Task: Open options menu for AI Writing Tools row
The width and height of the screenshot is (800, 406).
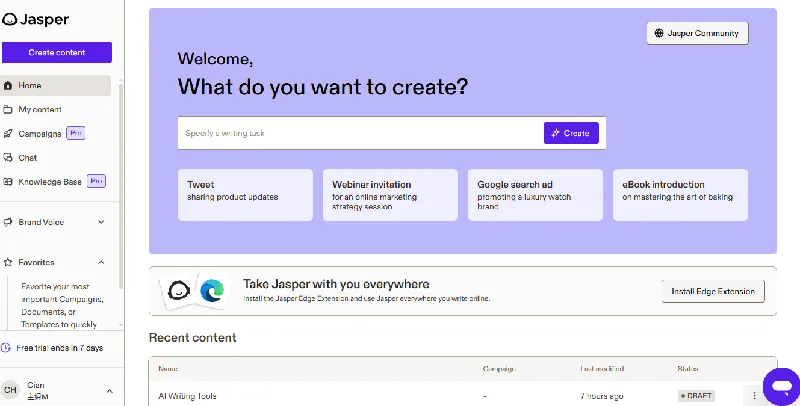Action: tap(755, 396)
